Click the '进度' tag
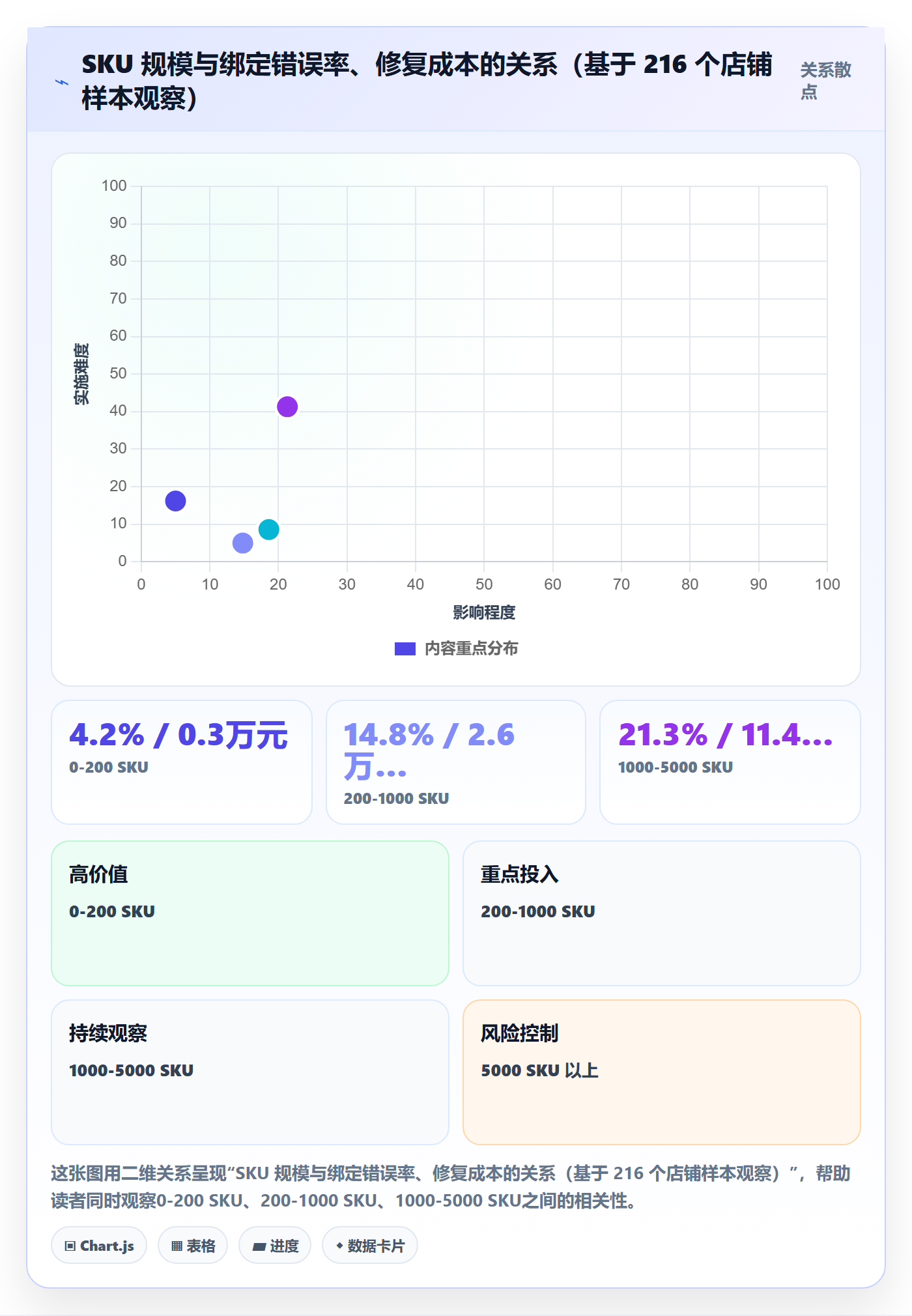This screenshot has width=912, height=1316. 275,1246
